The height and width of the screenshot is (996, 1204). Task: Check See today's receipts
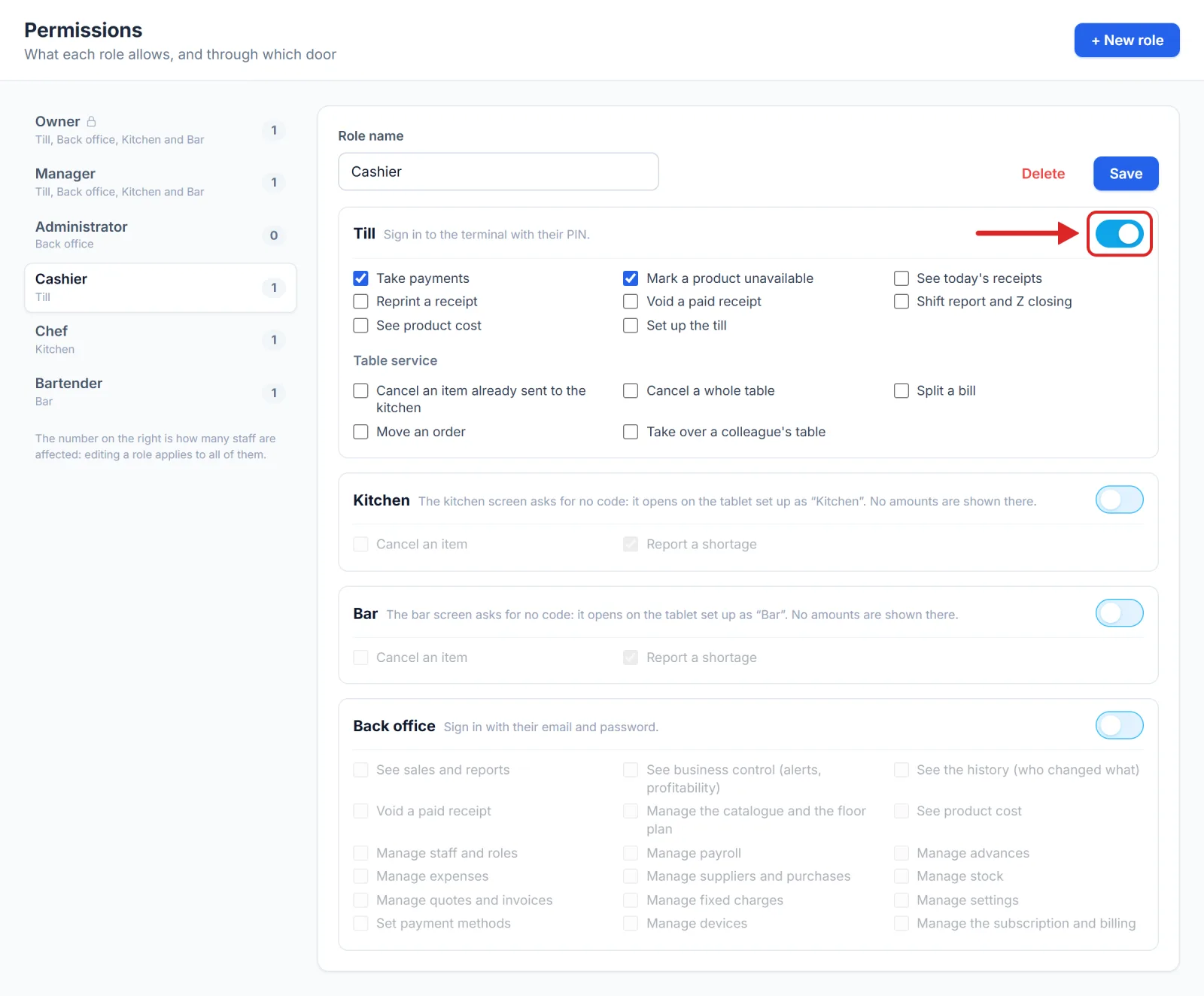901,278
